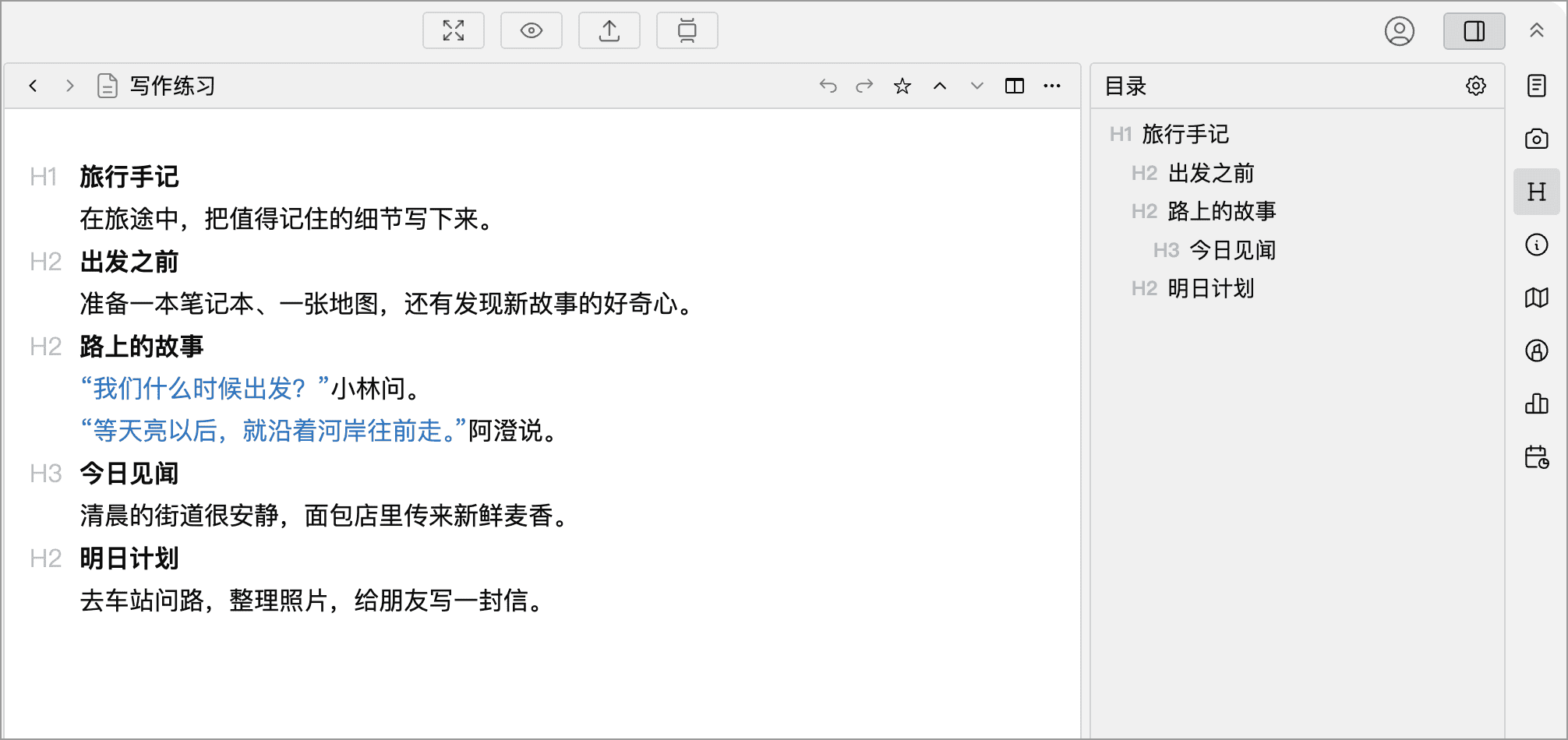Open the camera snapshot icon in sidebar
Screen dimensions: 1568x740
(1537, 139)
